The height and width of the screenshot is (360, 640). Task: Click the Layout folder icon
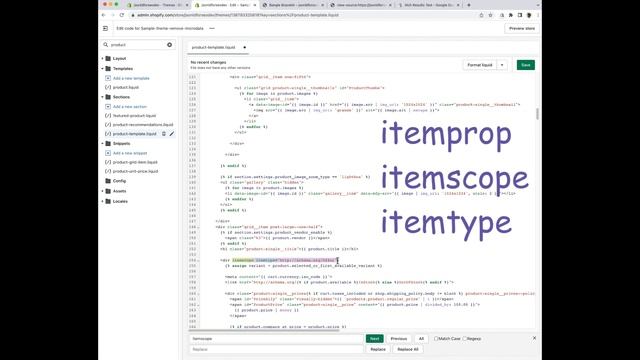[108, 58]
